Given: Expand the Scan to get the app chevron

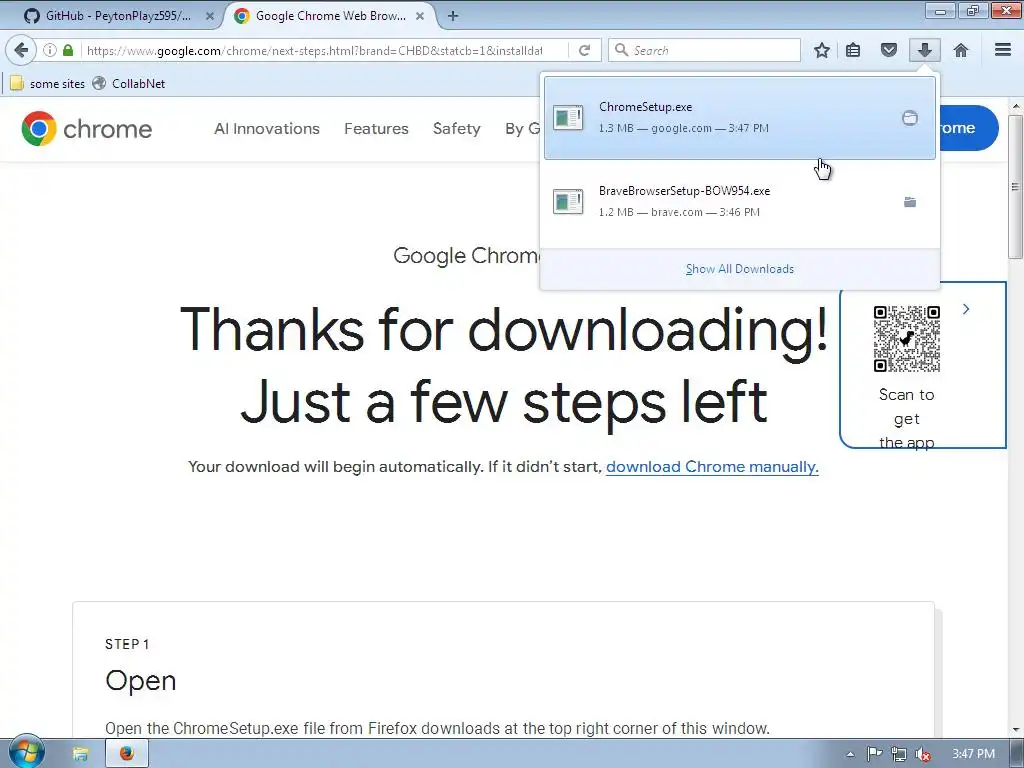Looking at the screenshot, I should (x=966, y=309).
